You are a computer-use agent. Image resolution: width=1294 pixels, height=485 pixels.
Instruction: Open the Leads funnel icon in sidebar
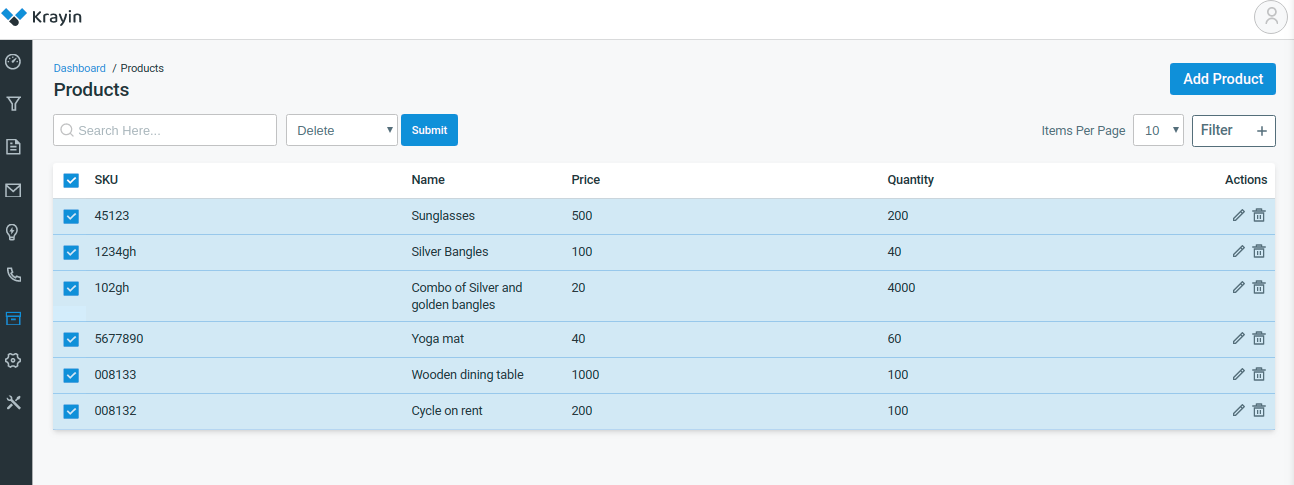[13, 103]
